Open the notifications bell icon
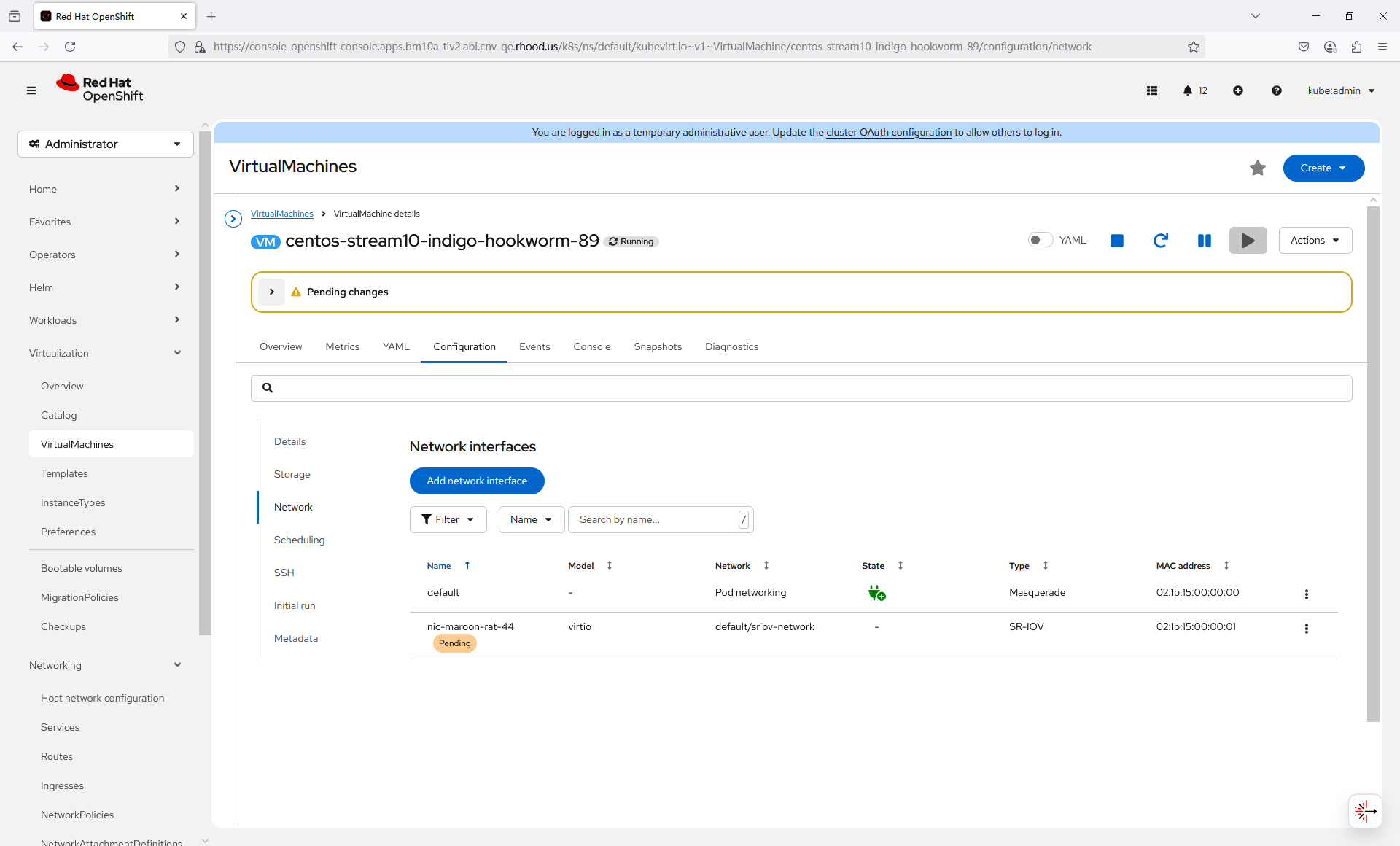 (1188, 90)
